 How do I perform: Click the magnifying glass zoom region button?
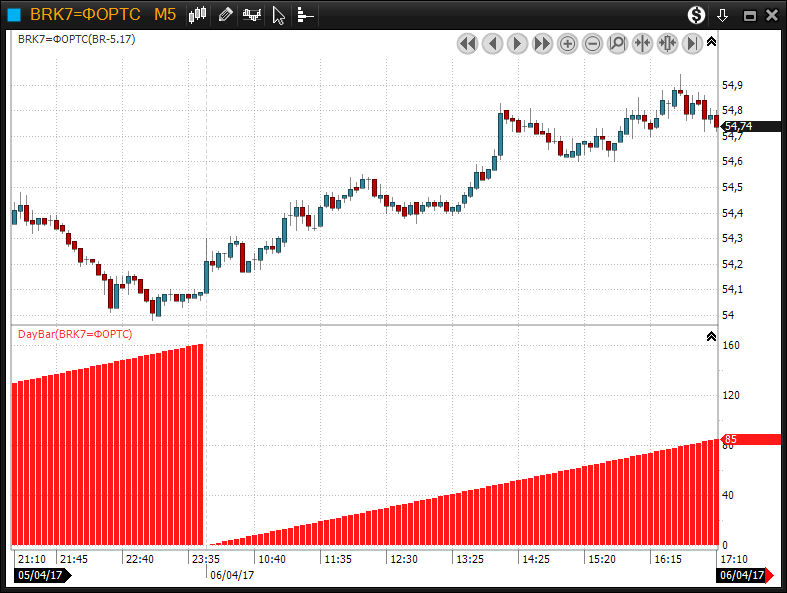(x=617, y=43)
